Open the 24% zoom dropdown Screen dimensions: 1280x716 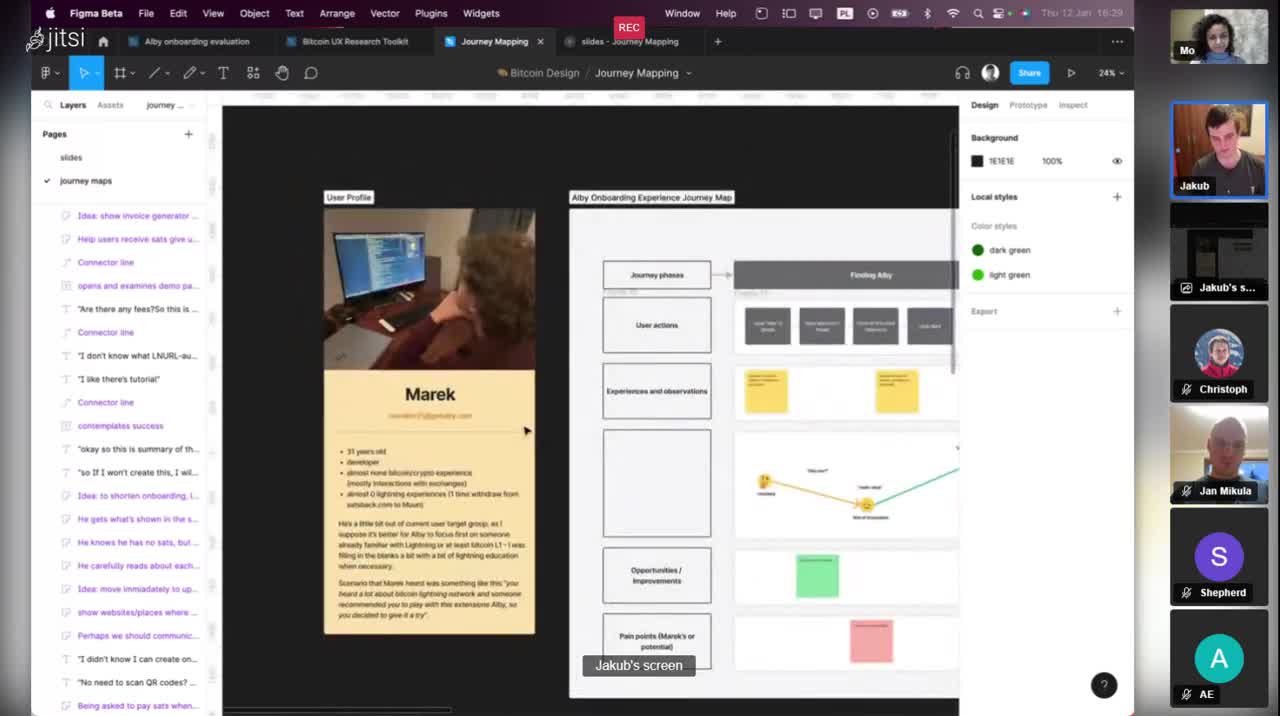[1111, 73]
